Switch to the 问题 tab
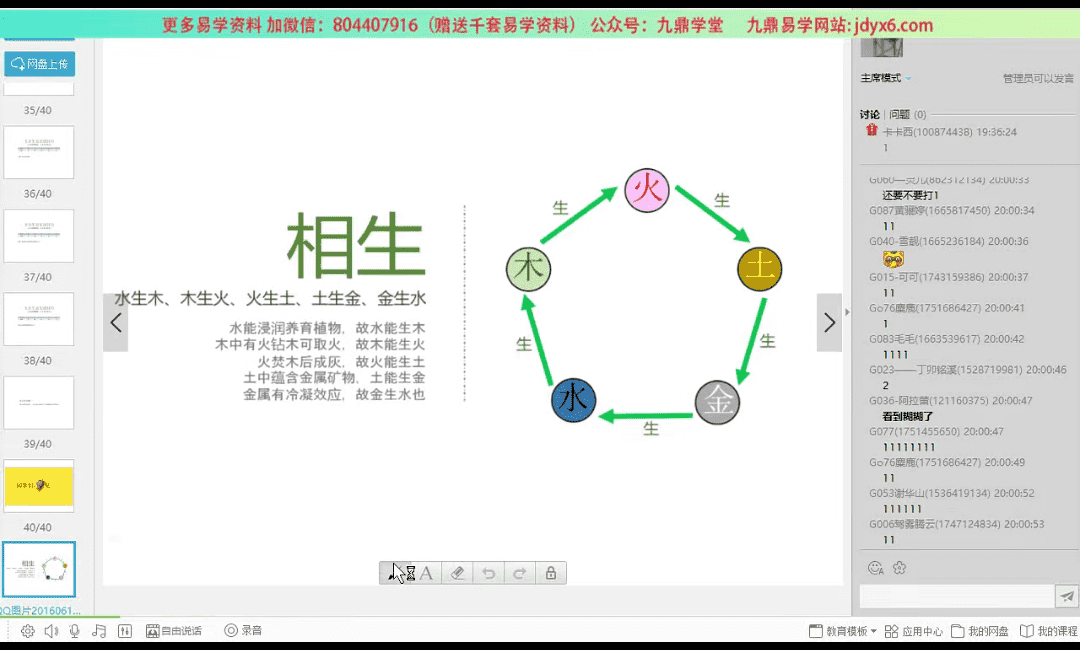 pos(899,115)
